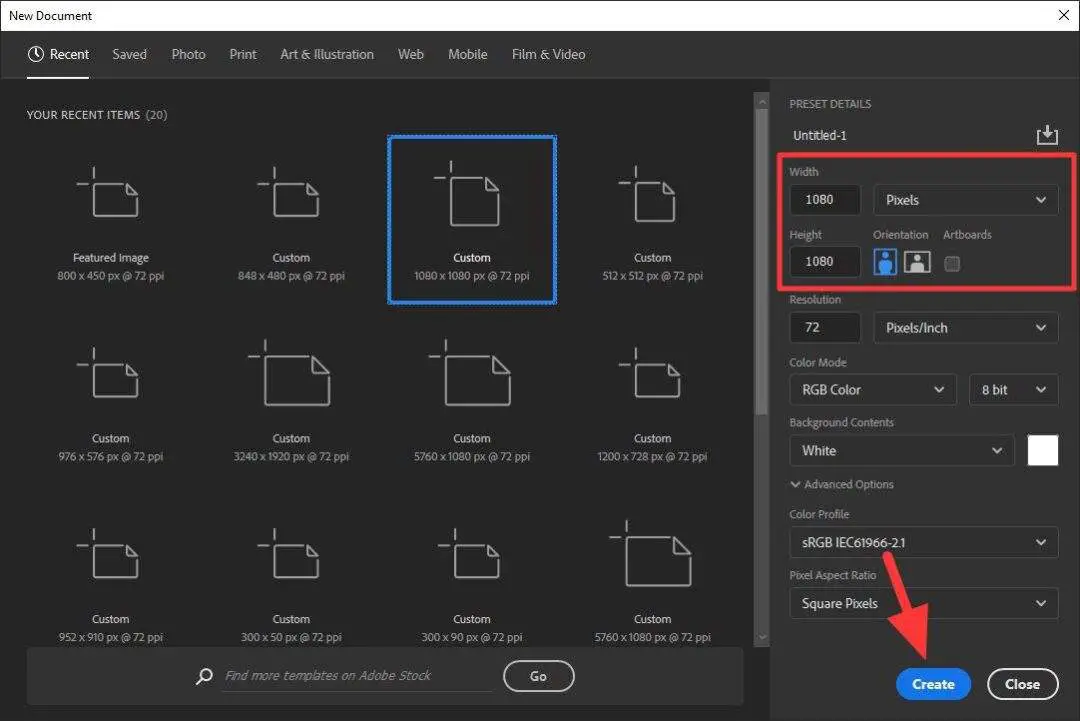Open the Background Contents White dropdown
This screenshot has width=1080, height=721.
click(900, 450)
